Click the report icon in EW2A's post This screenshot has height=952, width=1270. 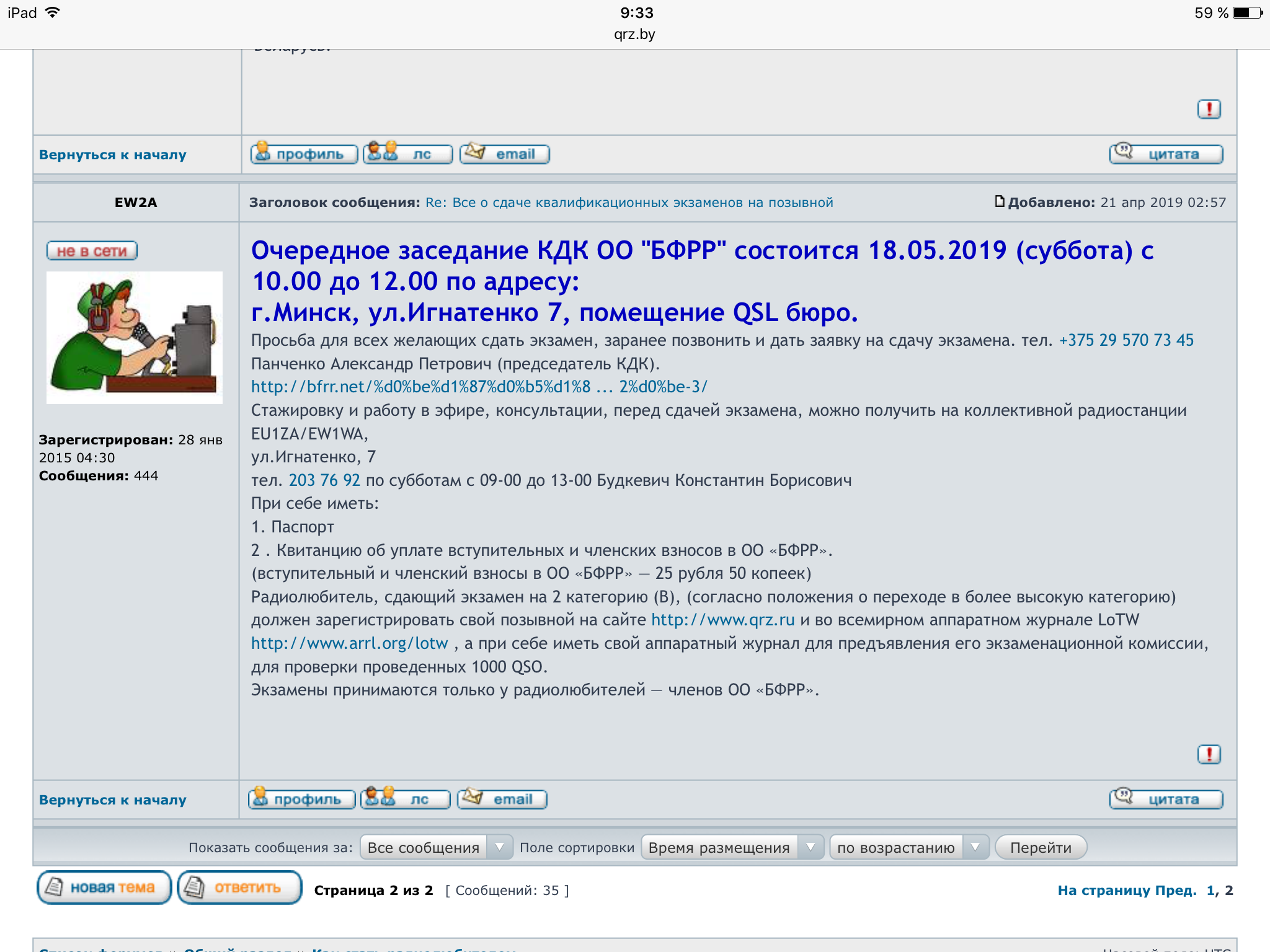(x=1209, y=754)
